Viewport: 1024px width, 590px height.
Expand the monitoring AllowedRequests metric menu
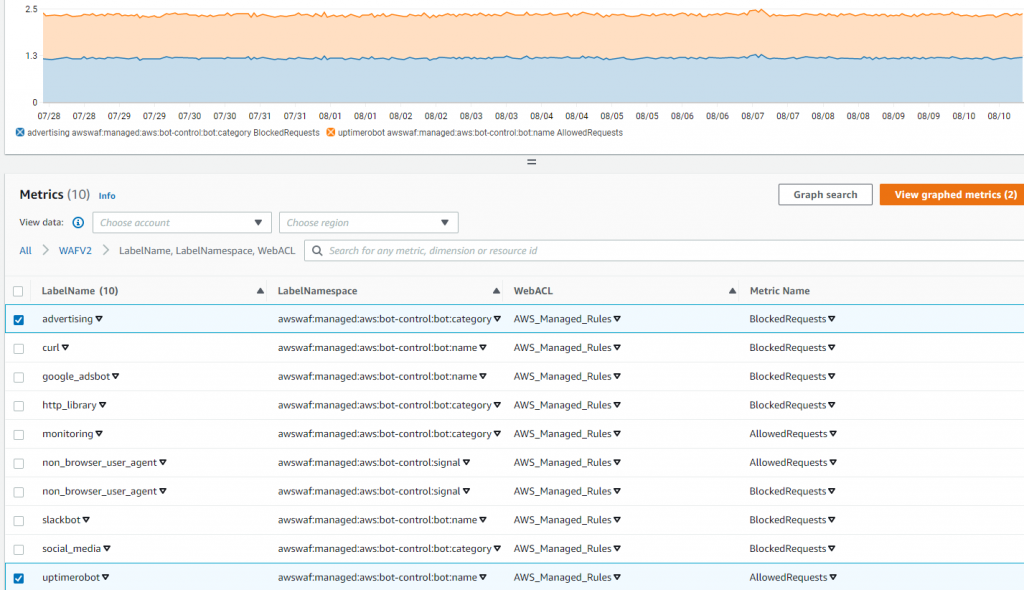tap(833, 434)
